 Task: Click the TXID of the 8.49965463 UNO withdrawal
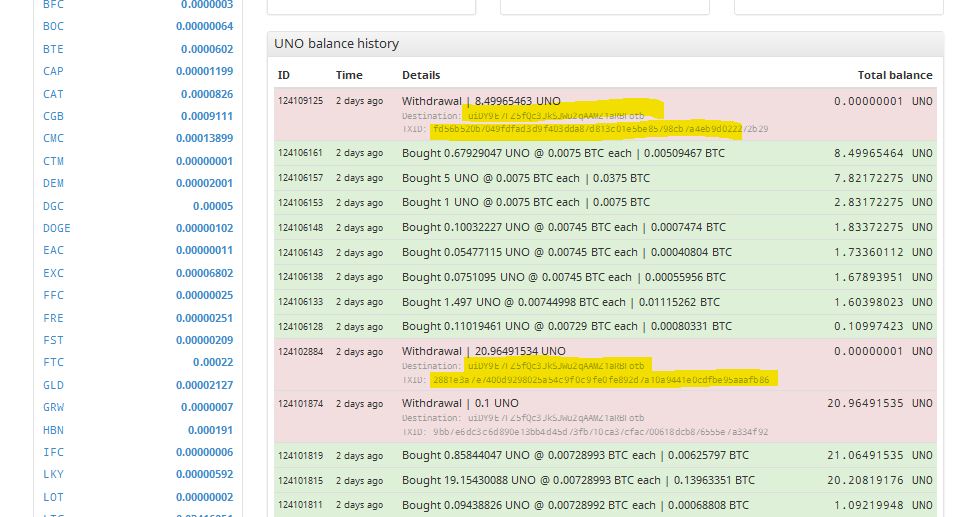pyautogui.click(x=600, y=129)
